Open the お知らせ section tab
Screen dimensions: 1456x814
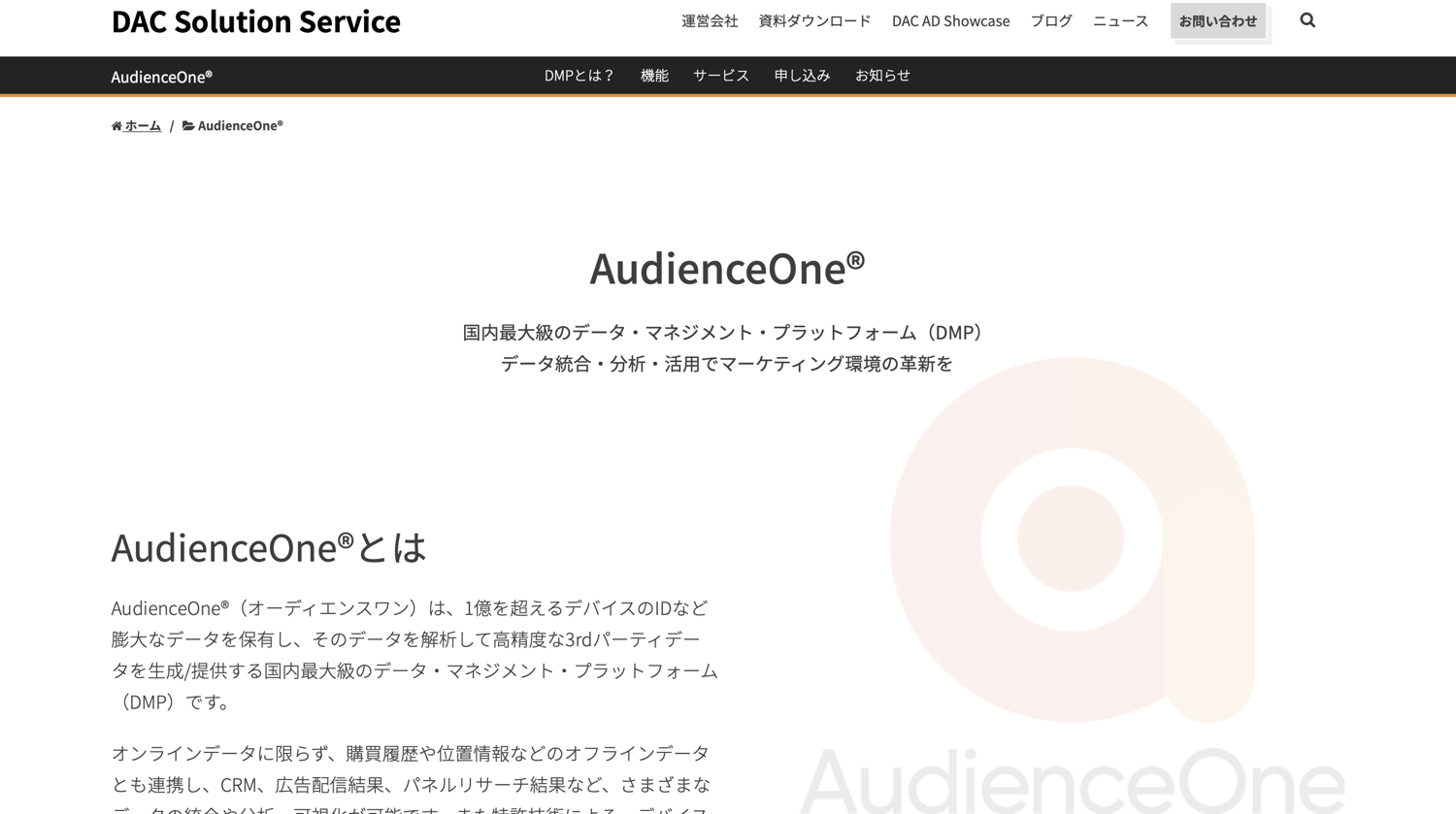click(882, 76)
